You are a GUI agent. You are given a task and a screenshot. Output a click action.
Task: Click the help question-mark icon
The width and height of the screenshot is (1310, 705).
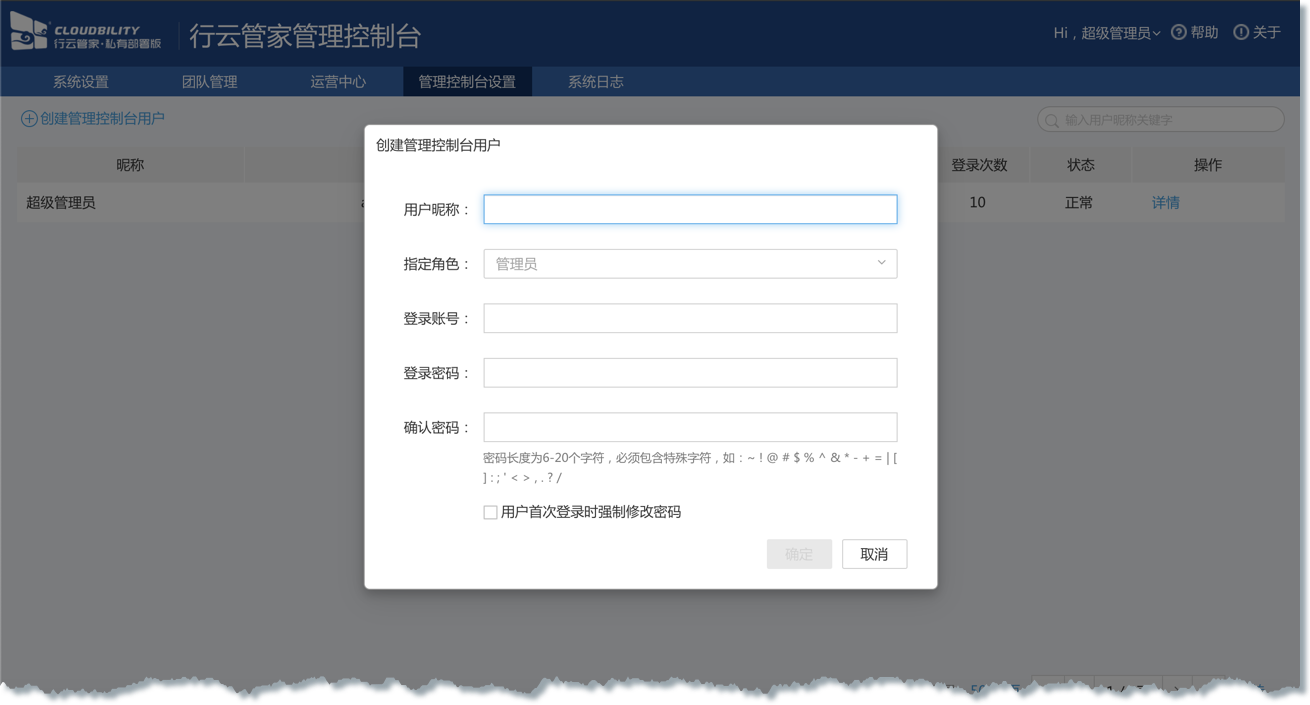click(1179, 32)
